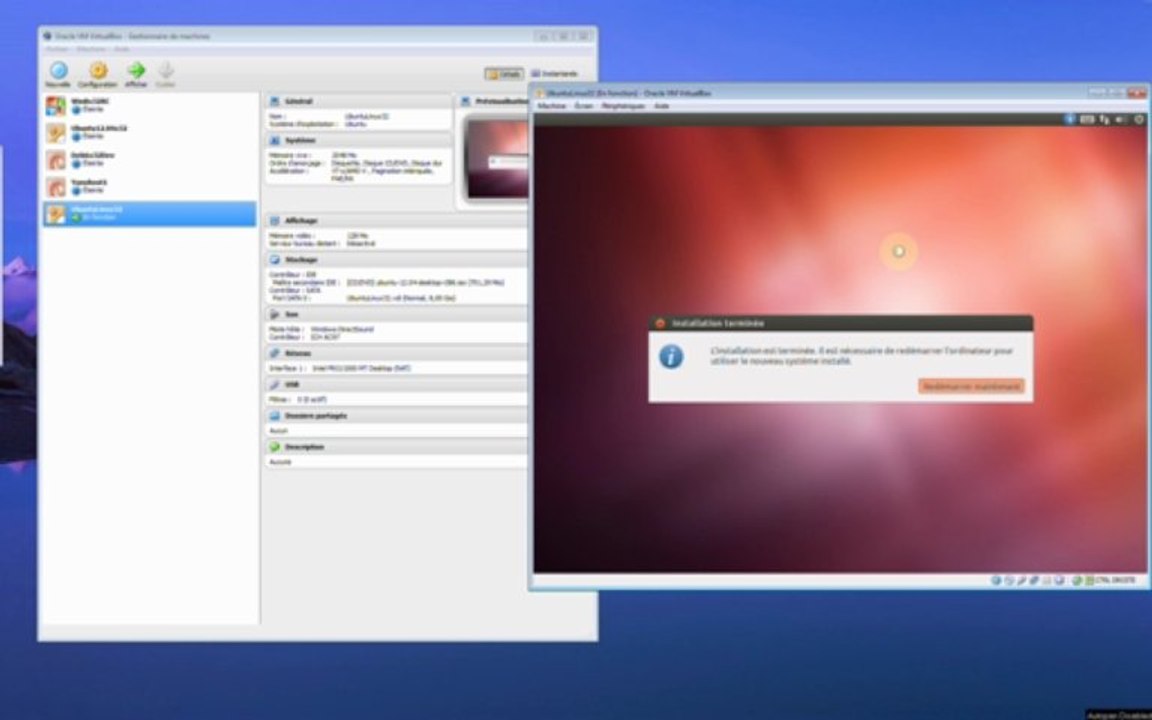Switch to the Détails view button

[x=504, y=74]
